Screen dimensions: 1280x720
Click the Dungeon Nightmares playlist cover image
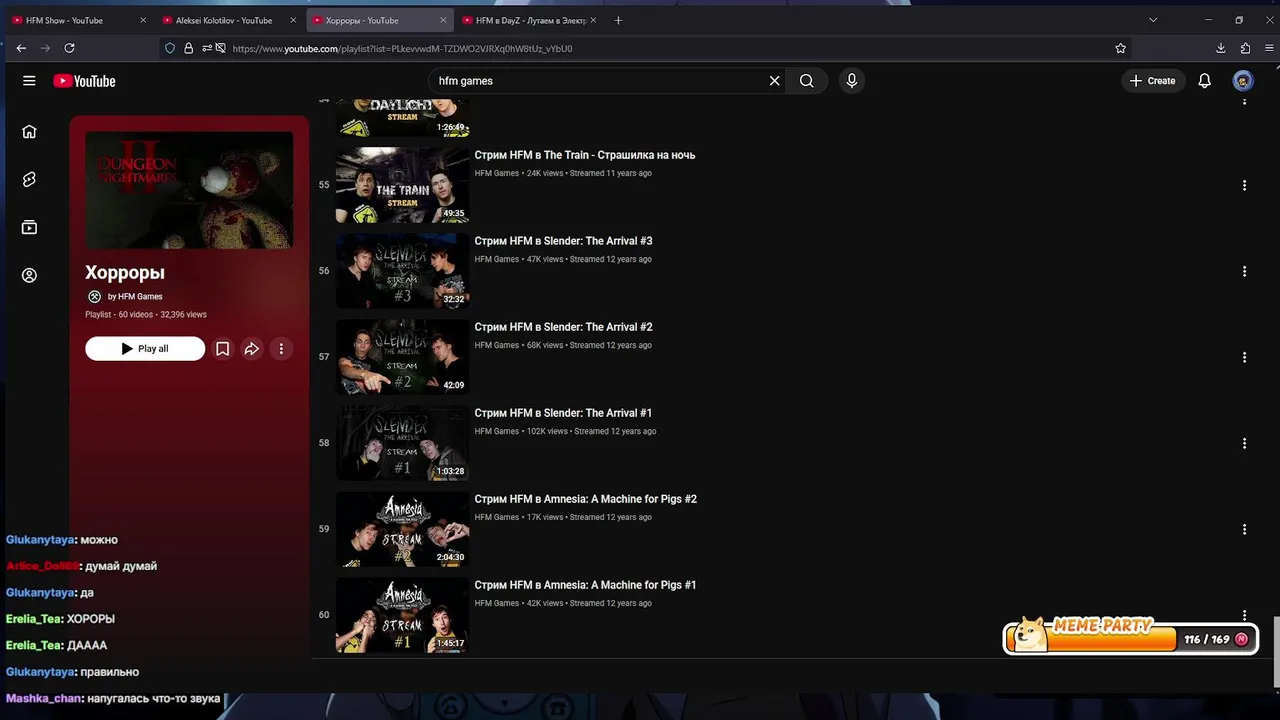tap(189, 190)
